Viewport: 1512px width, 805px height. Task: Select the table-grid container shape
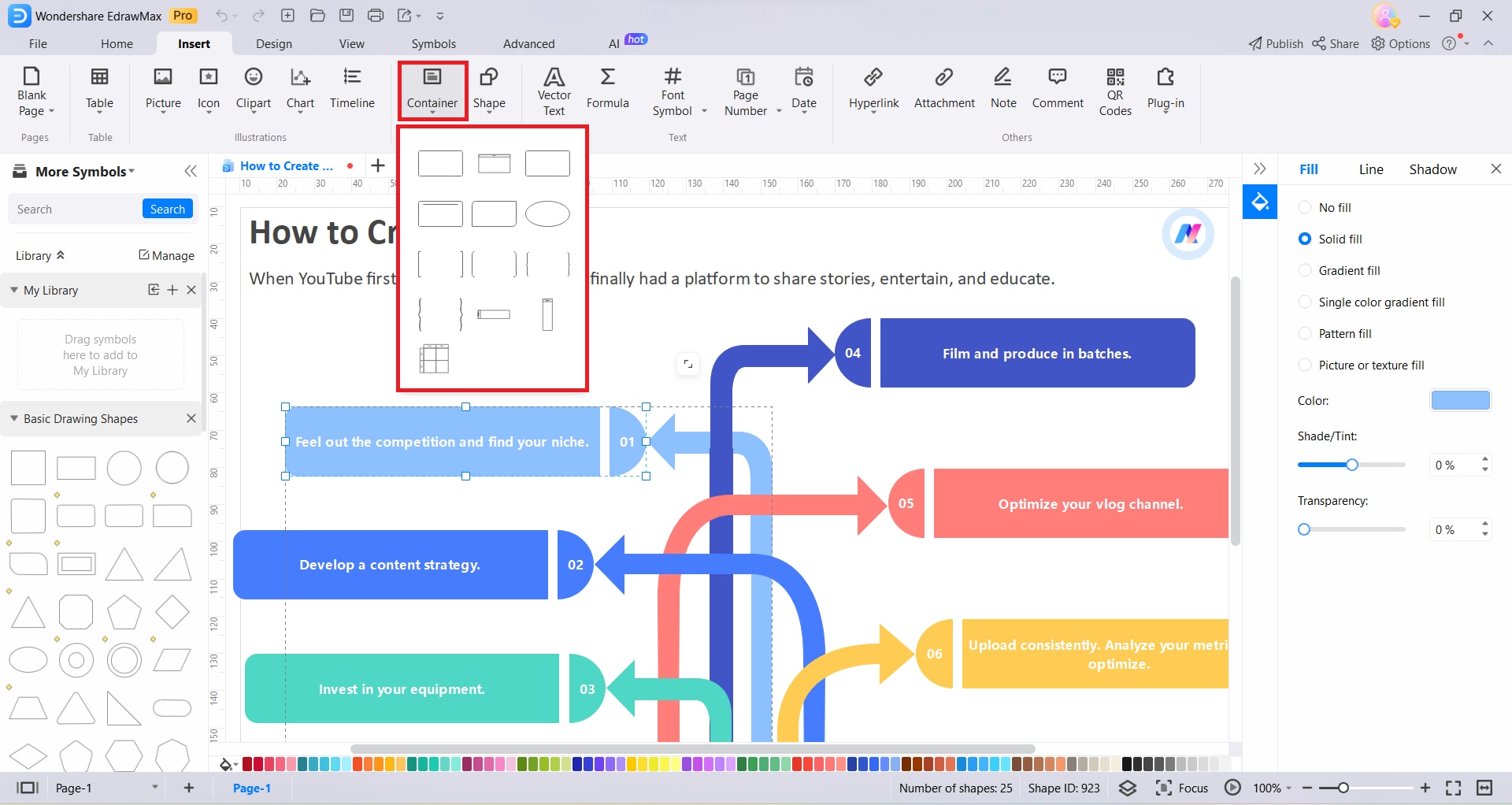[x=434, y=358]
